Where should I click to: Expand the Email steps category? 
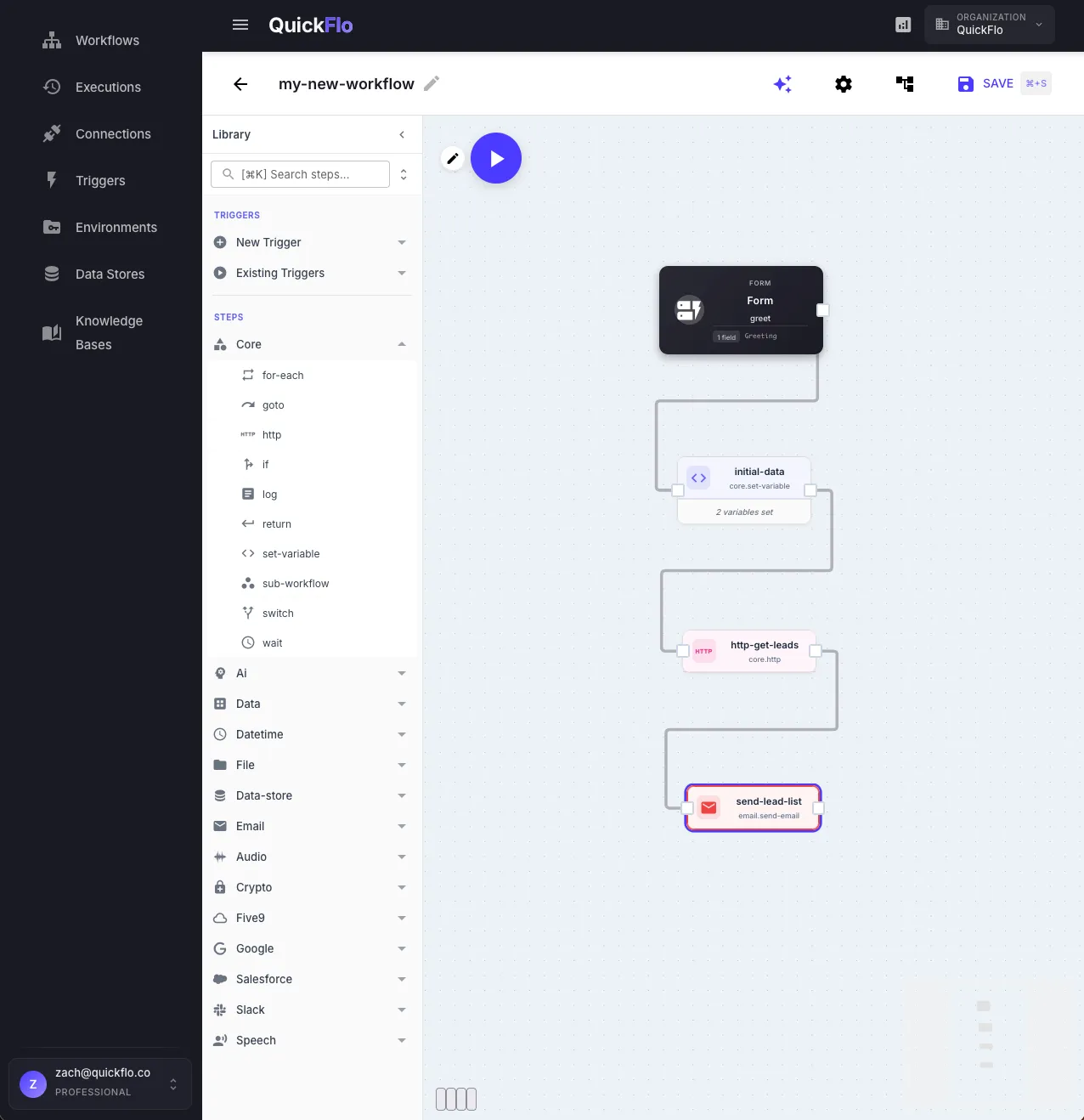click(250, 826)
